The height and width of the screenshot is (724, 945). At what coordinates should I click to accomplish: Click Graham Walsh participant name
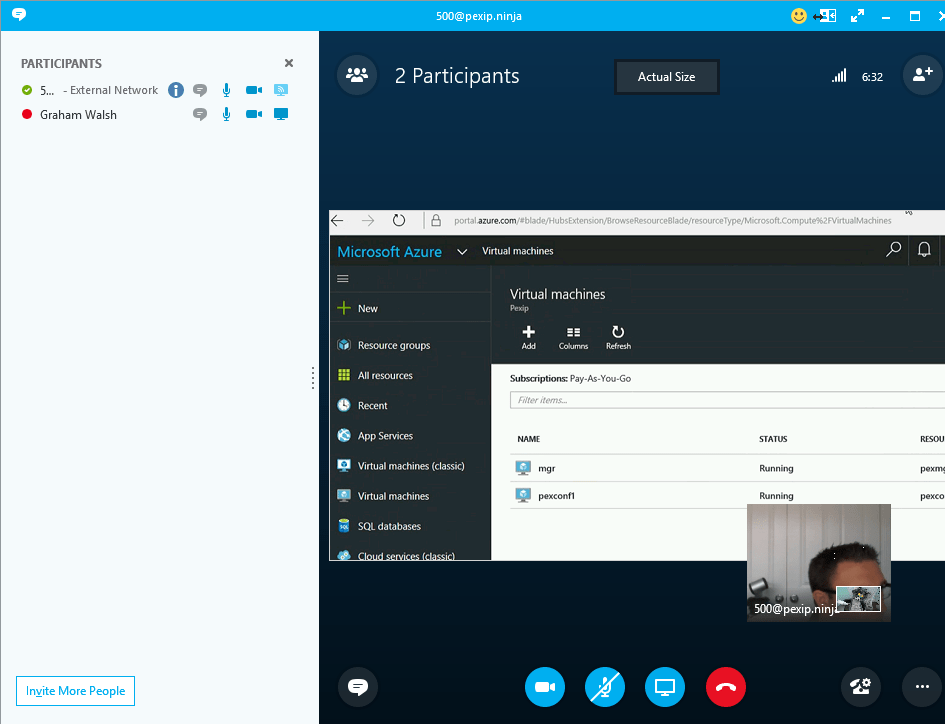(78, 115)
